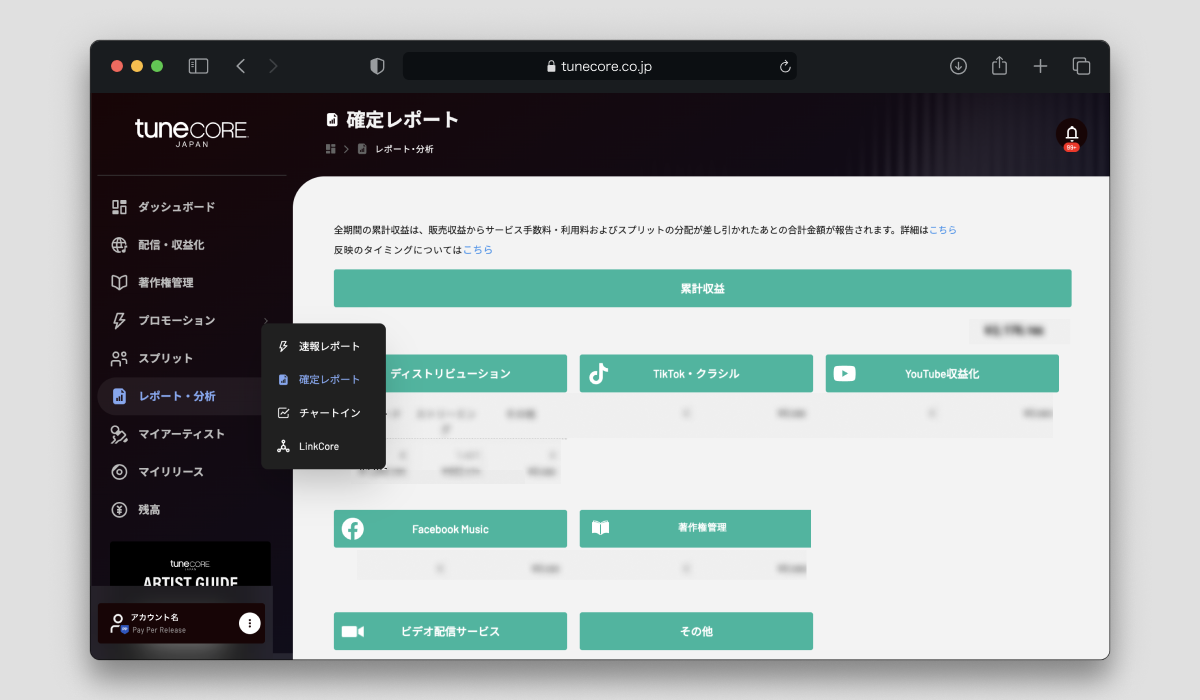Viewport: 1200px width, 700px height.
Task: Click the YouTube収益化 card header
Action: (942, 373)
